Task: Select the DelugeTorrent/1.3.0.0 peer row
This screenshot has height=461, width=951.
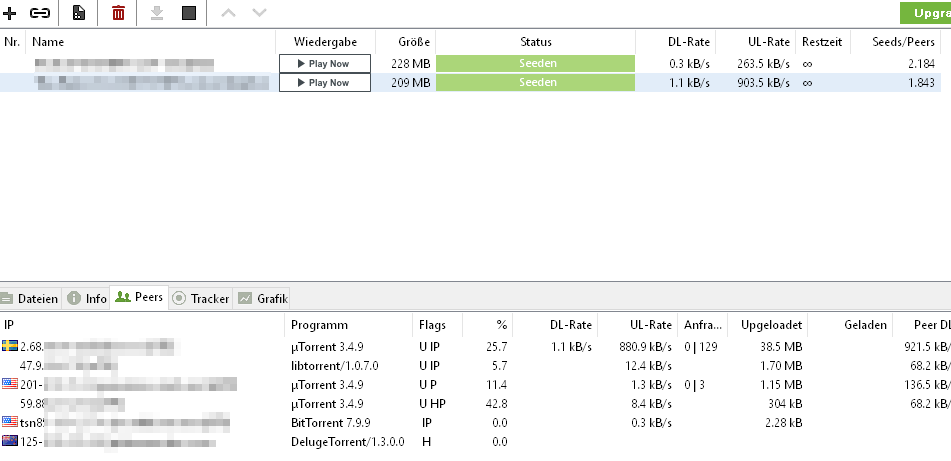Action: coord(347,441)
